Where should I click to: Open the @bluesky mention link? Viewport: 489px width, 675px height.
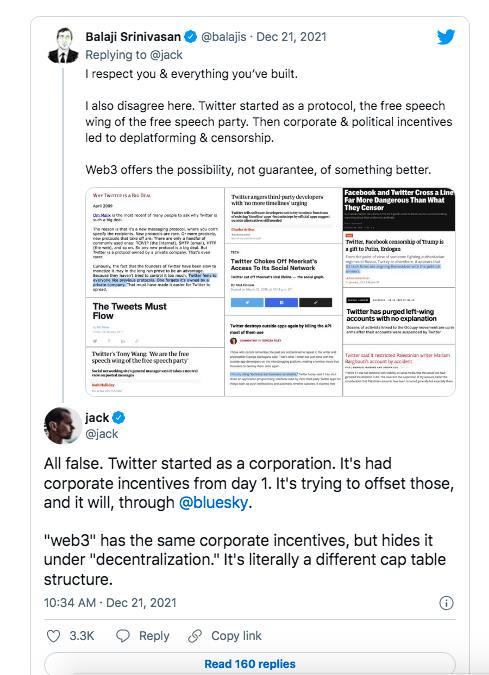(x=214, y=502)
